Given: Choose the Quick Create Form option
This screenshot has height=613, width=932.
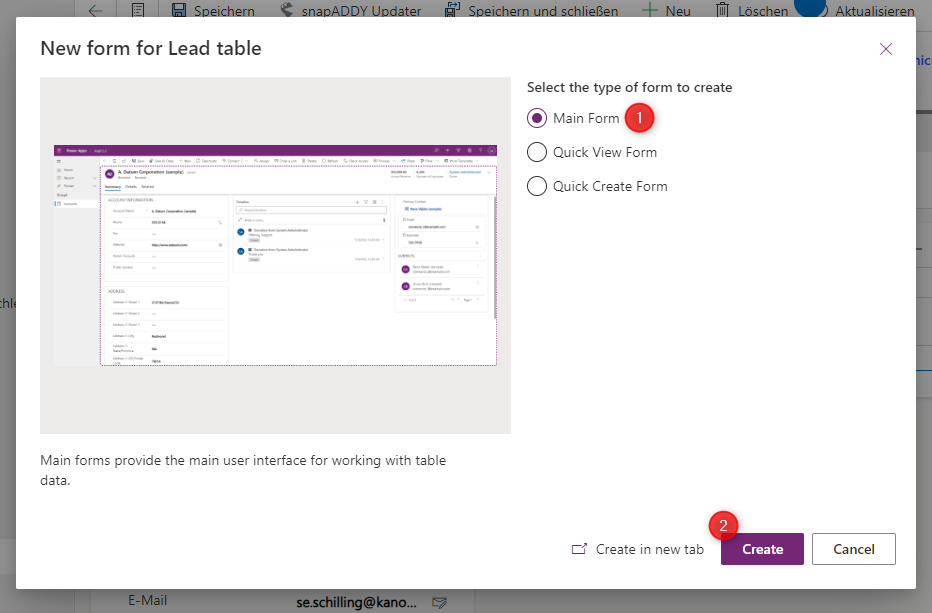Looking at the screenshot, I should coord(536,186).
